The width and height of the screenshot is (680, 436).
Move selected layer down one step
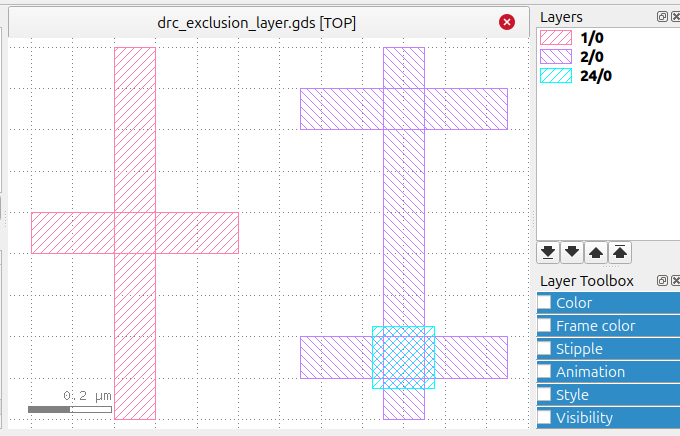[x=572, y=252]
